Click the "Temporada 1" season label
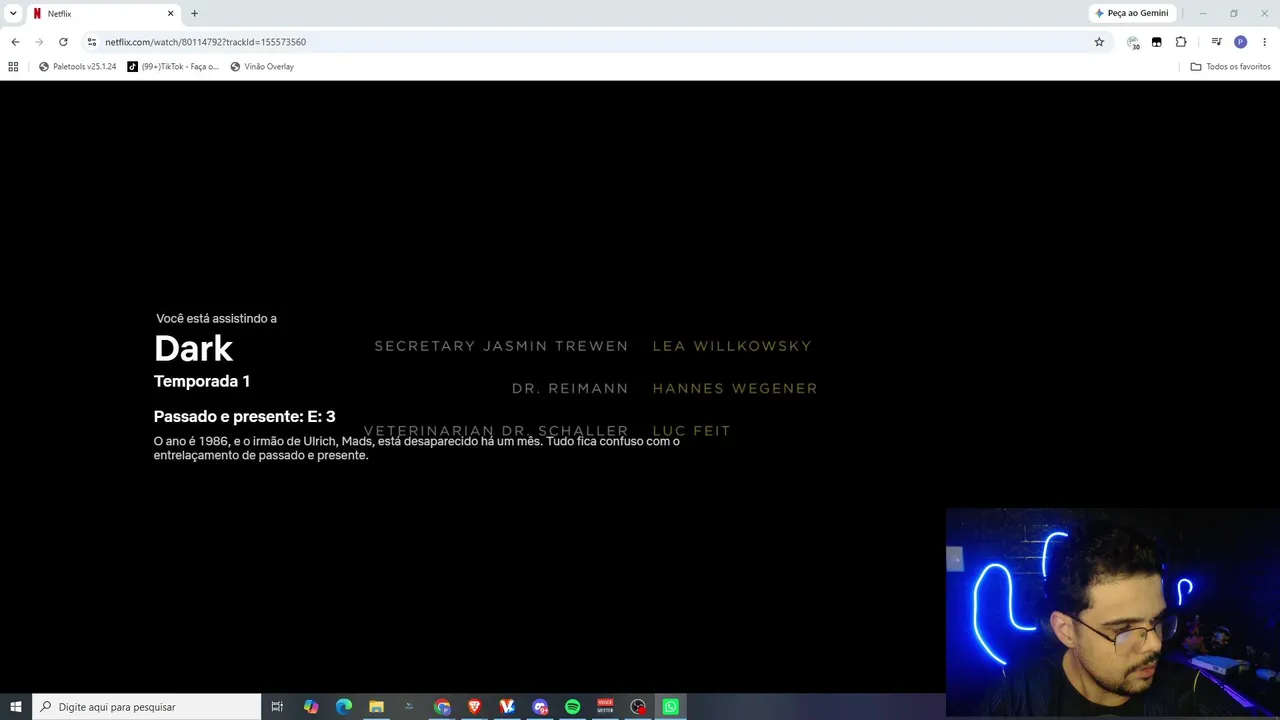1280x720 pixels. (202, 381)
